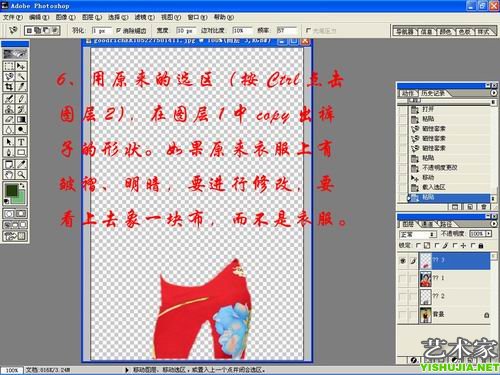Toggle the anti-alias checkbox in options bar
Screen dimensions: 500x375
pyautogui.click(x=118, y=30)
